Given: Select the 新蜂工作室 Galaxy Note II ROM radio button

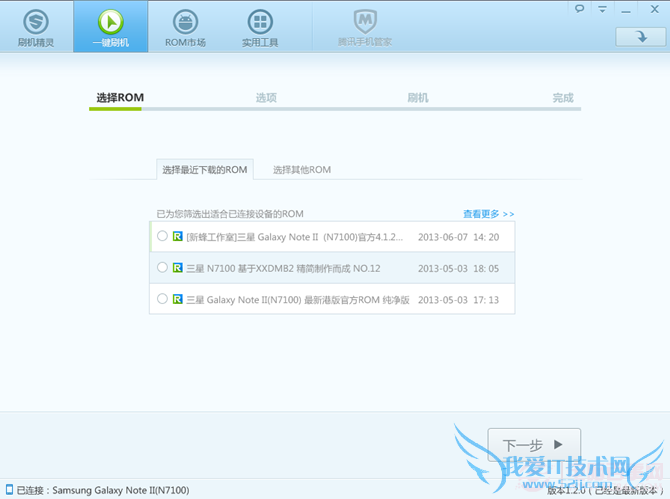Looking at the screenshot, I should click(x=162, y=236).
